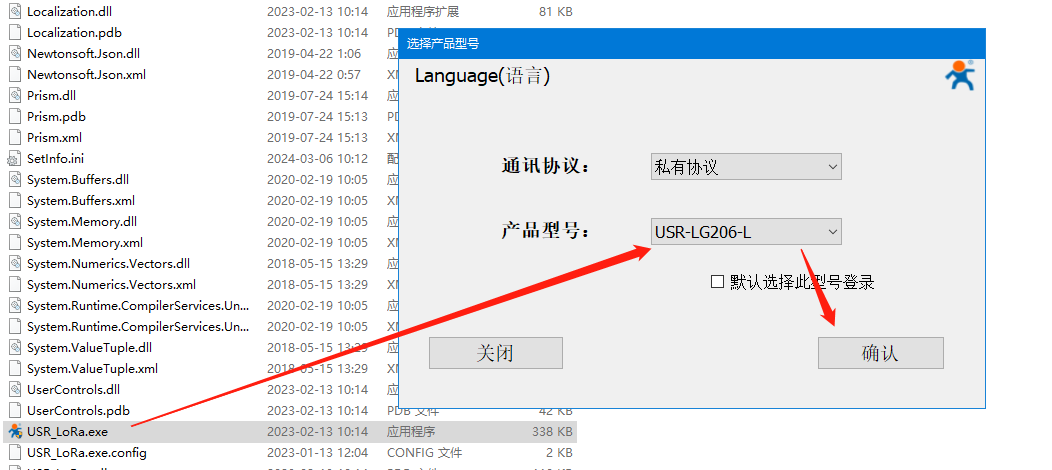Select the file named UserControls.pdb
Image resolution: width=1052 pixels, height=470 pixels.
coord(78,410)
